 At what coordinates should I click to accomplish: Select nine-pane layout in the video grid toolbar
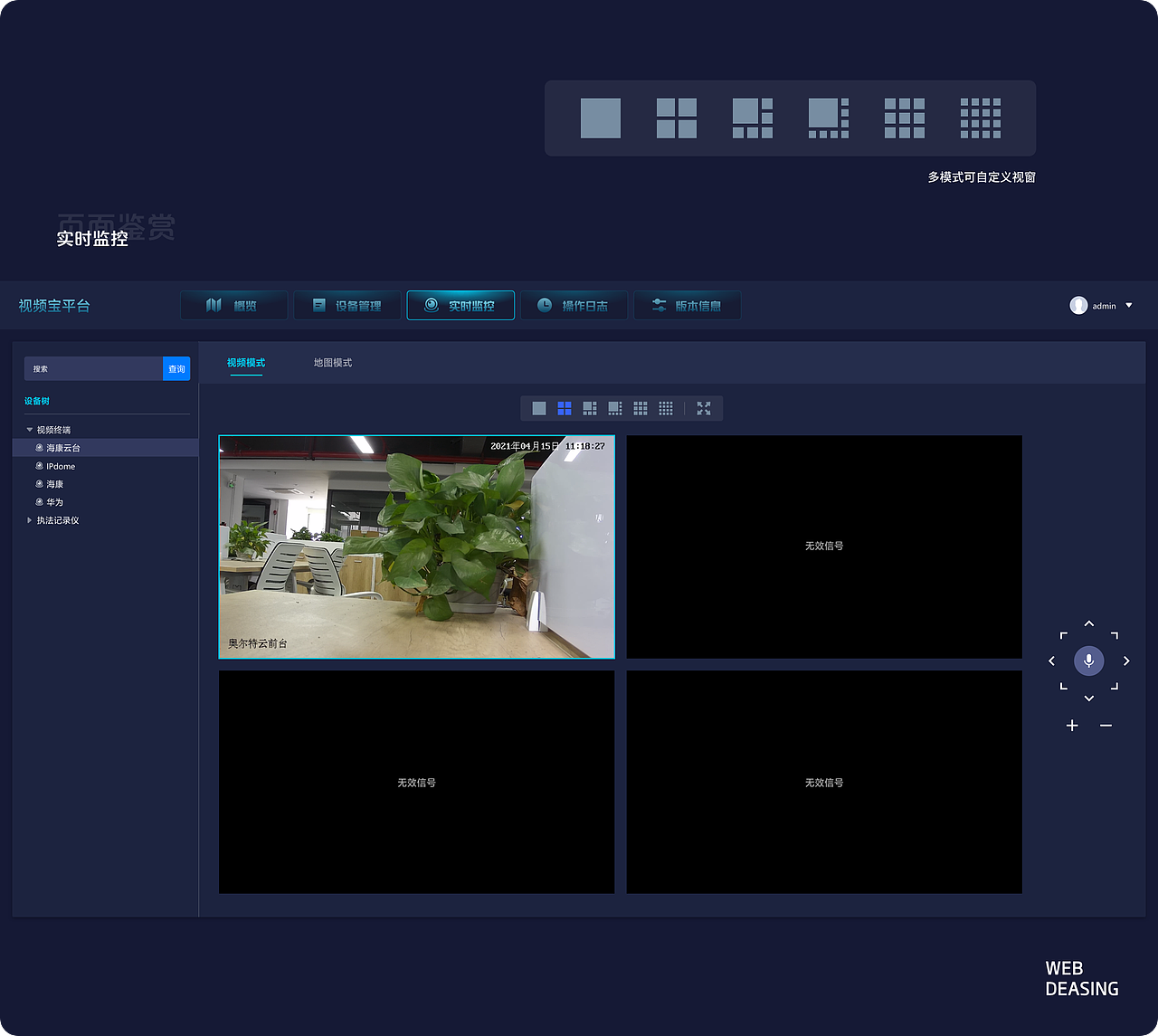(x=641, y=409)
